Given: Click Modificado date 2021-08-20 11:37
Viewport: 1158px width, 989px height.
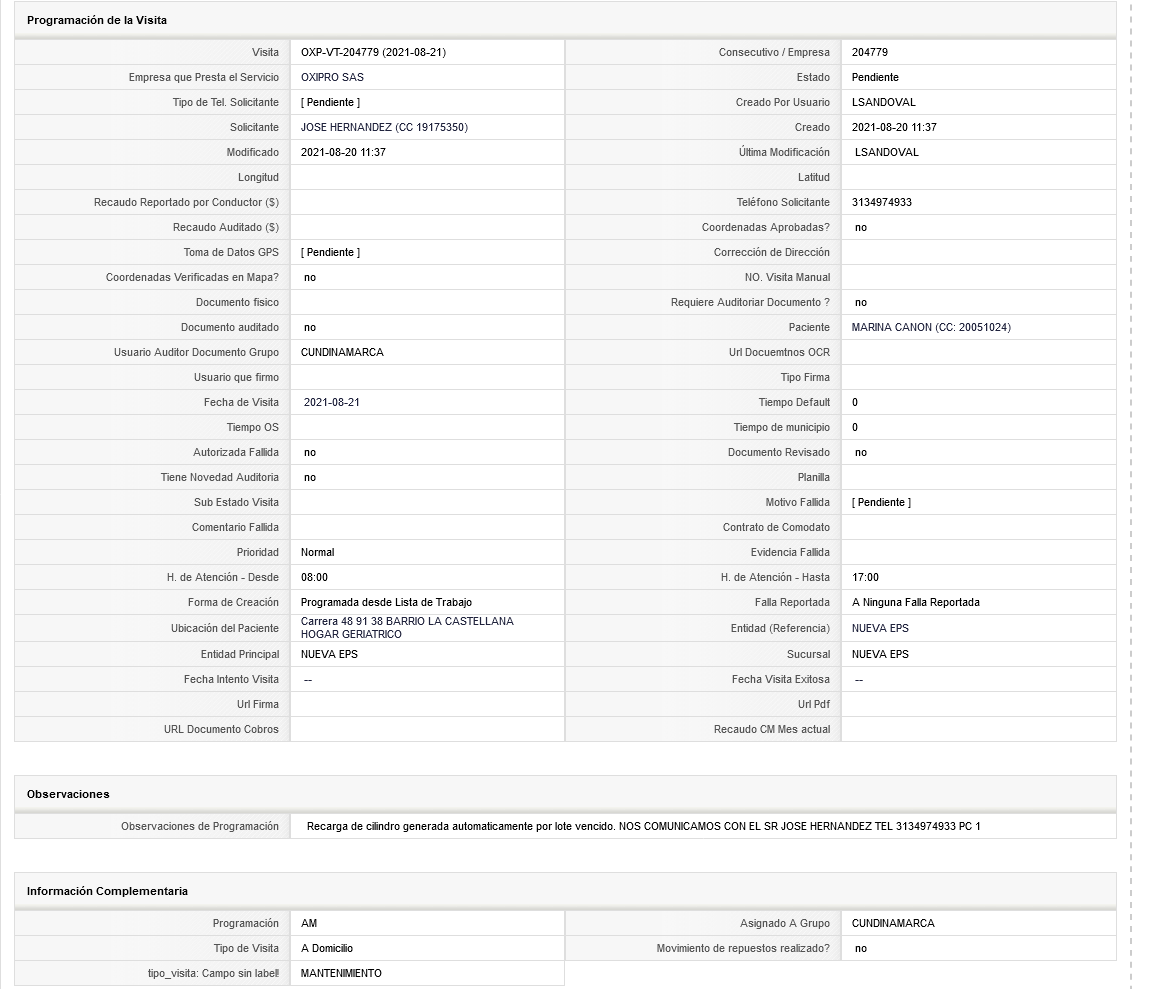Looking at the screenshot, I should 343,152.
